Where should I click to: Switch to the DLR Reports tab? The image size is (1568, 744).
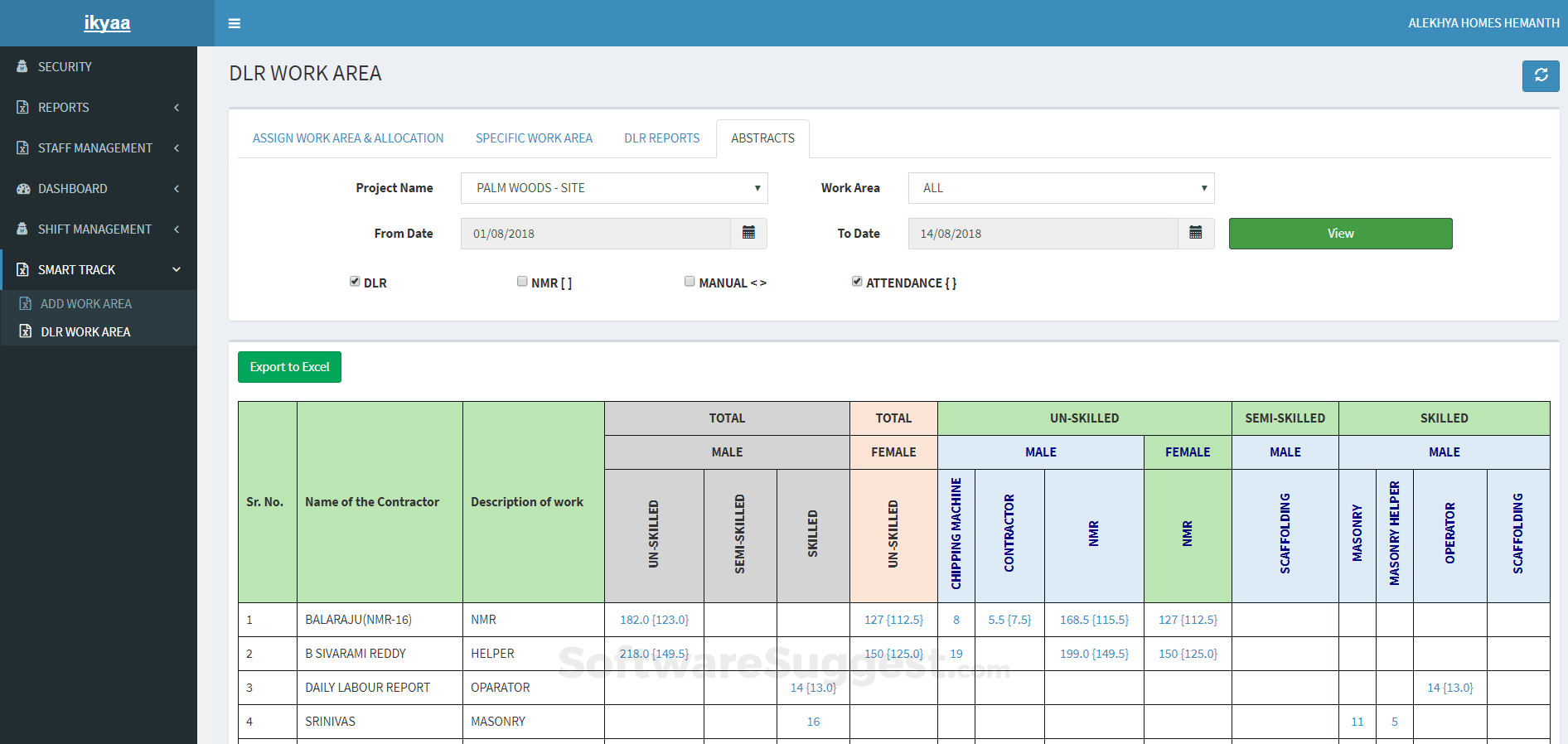(661, 138)
